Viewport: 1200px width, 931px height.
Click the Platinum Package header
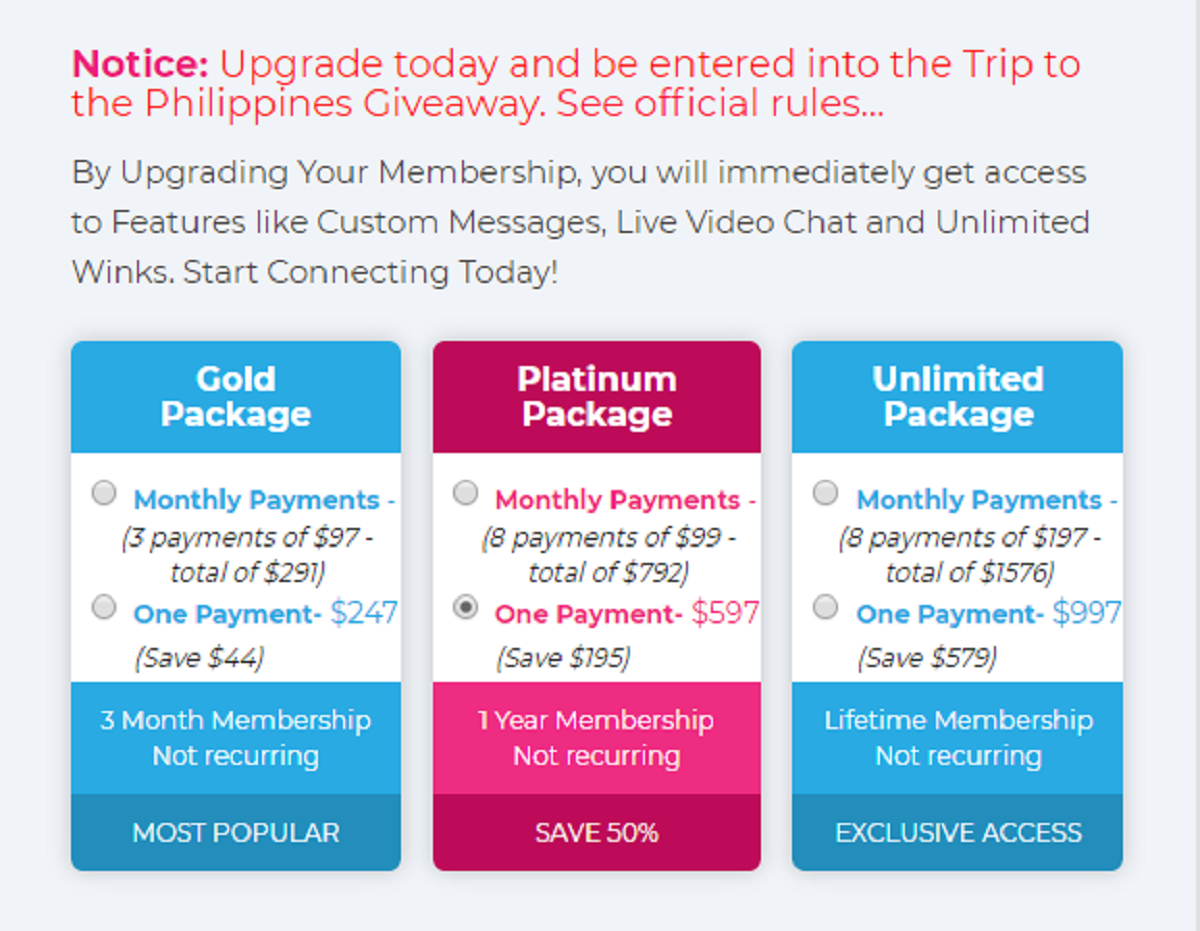pos(597,397)
